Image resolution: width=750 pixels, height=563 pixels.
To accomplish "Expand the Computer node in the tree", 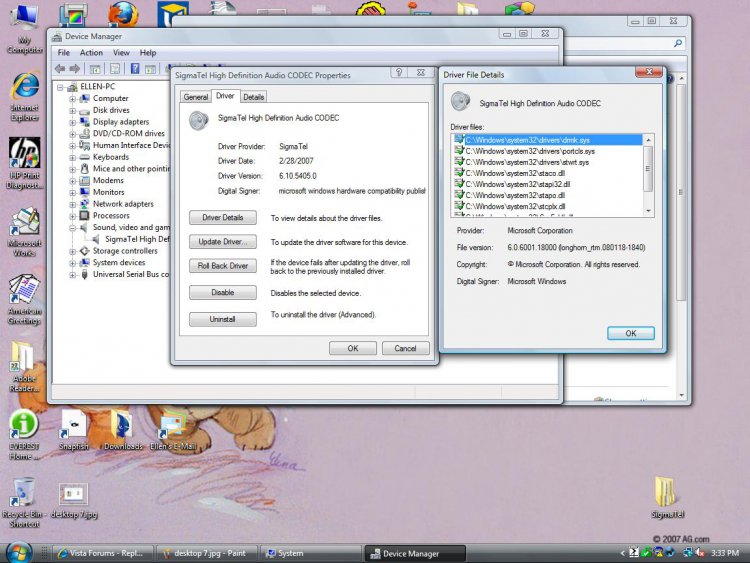I will (x=72, y=99).
